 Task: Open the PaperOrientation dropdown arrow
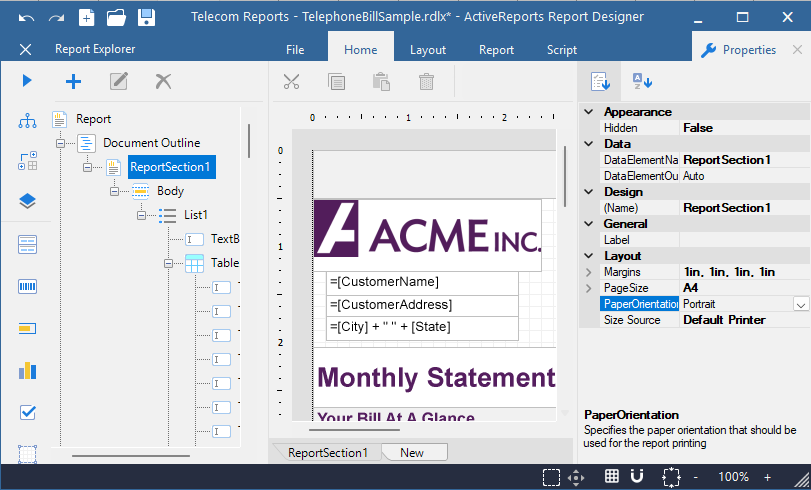tap(801, 304)
